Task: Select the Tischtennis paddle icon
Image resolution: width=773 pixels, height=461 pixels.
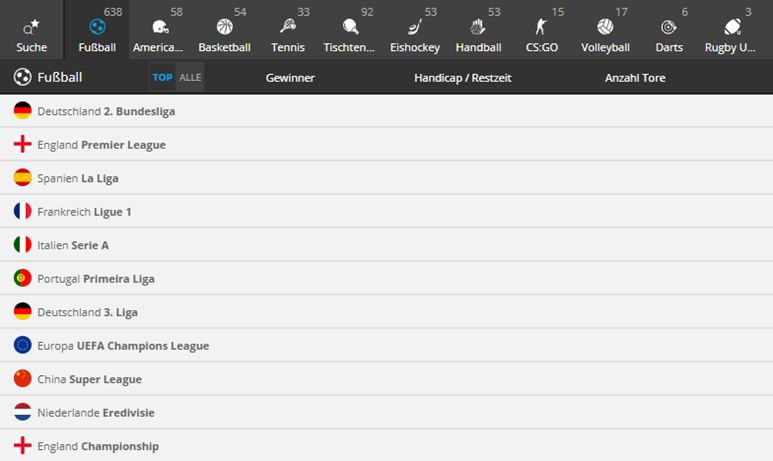Action: tap(351, 27)
